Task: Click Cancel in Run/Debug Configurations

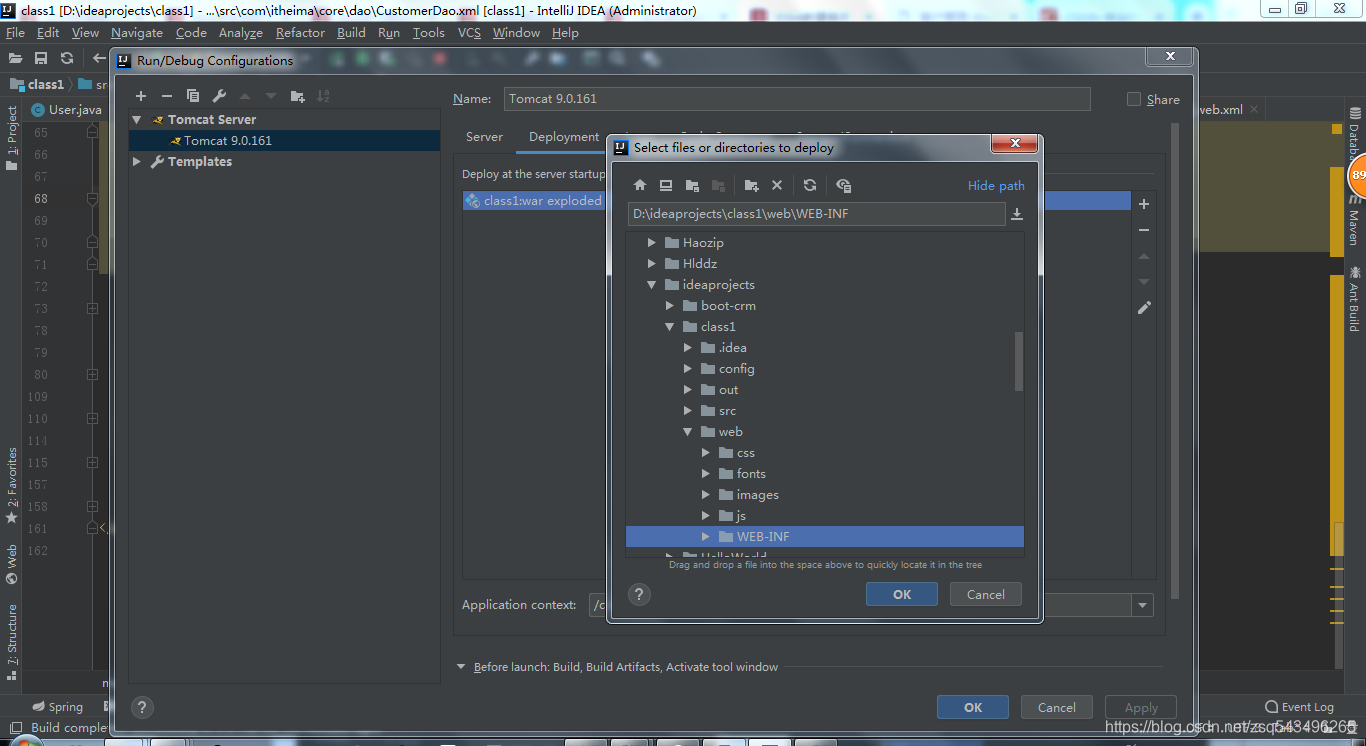Action: tap(1057, 707)
